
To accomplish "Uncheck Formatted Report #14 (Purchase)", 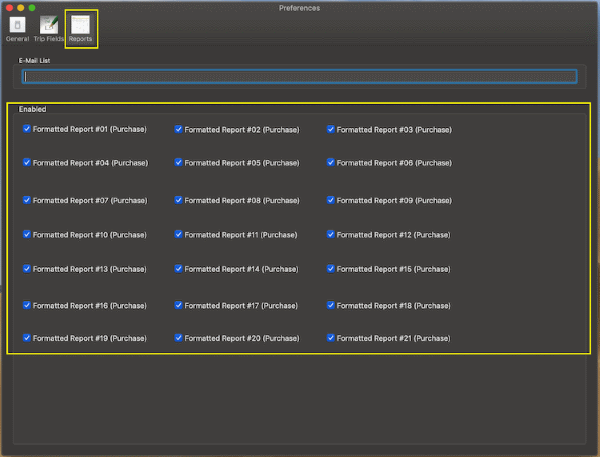I will click(179, 269).
